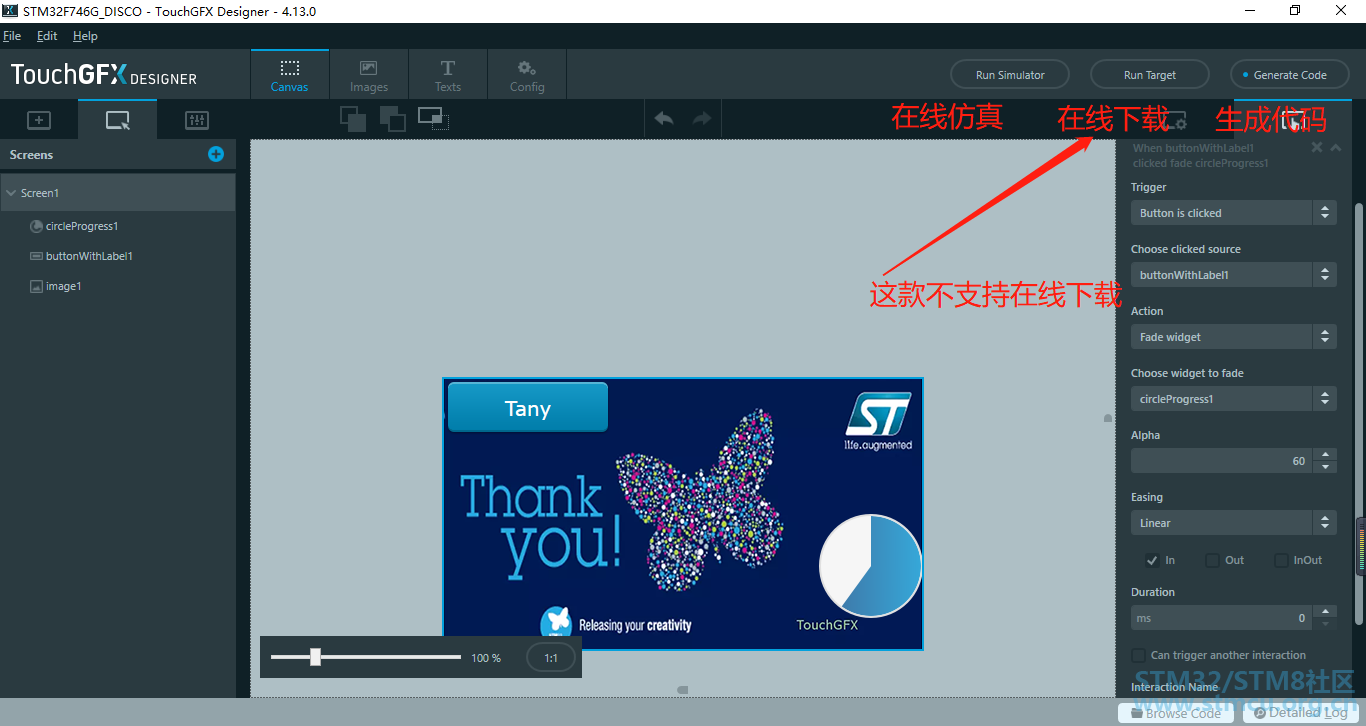Undo the last action
Screen dimensions: 1366x726
(664, 119)
